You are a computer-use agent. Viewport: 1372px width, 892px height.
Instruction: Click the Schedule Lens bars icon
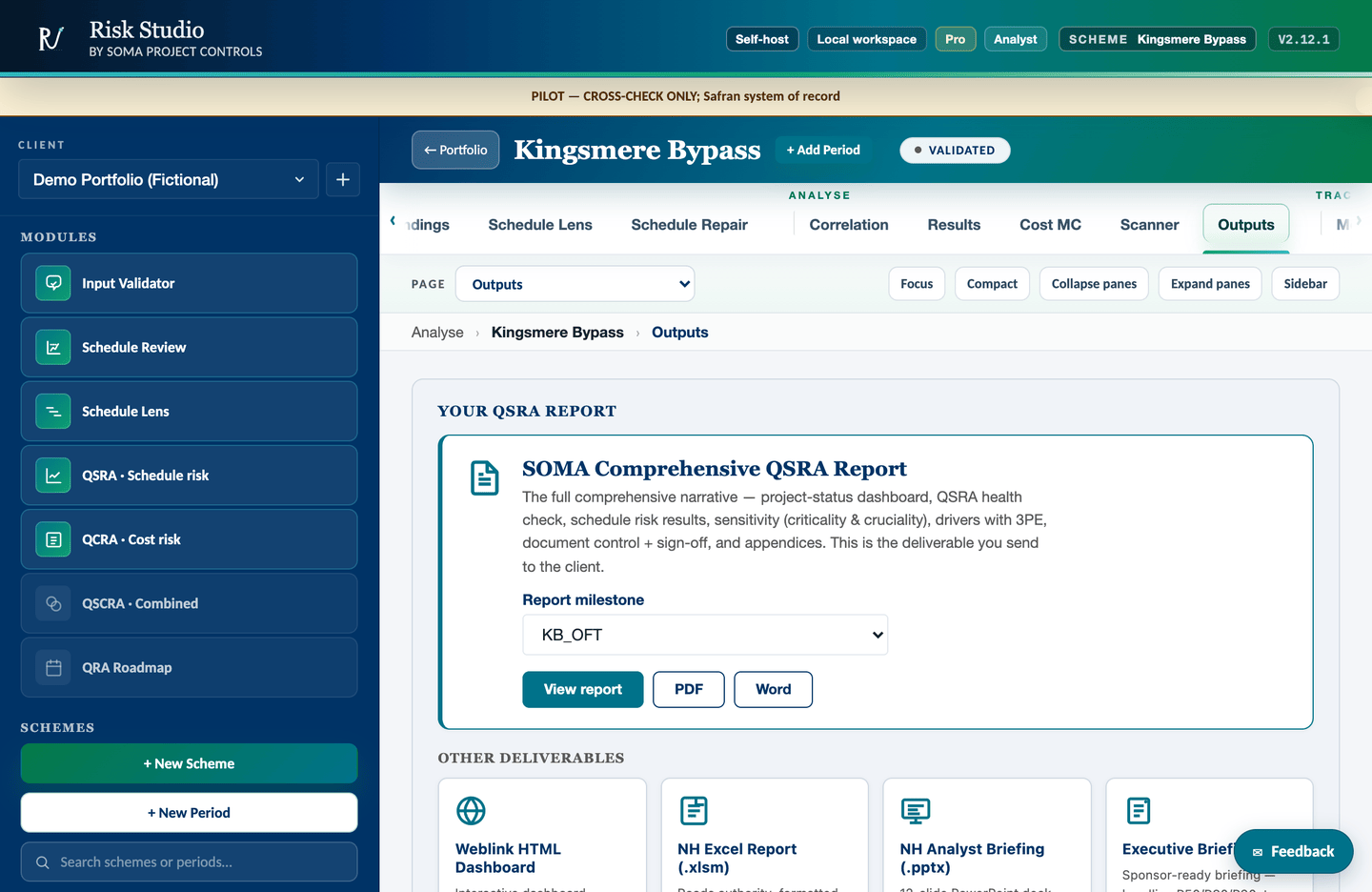coord(53,411)
